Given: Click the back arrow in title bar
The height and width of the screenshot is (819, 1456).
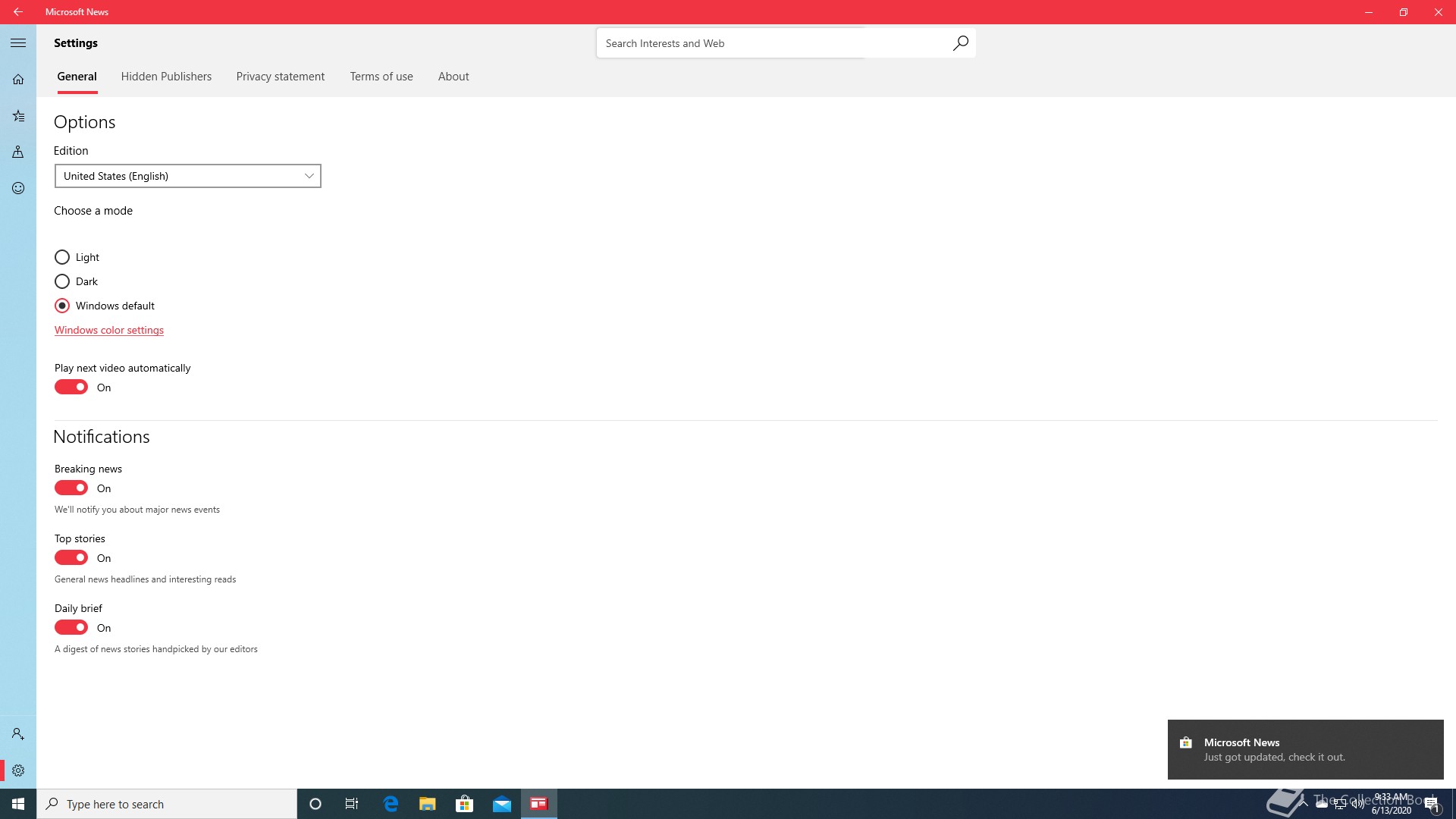Looking at the screenshot, I should [x=18, y=12].
